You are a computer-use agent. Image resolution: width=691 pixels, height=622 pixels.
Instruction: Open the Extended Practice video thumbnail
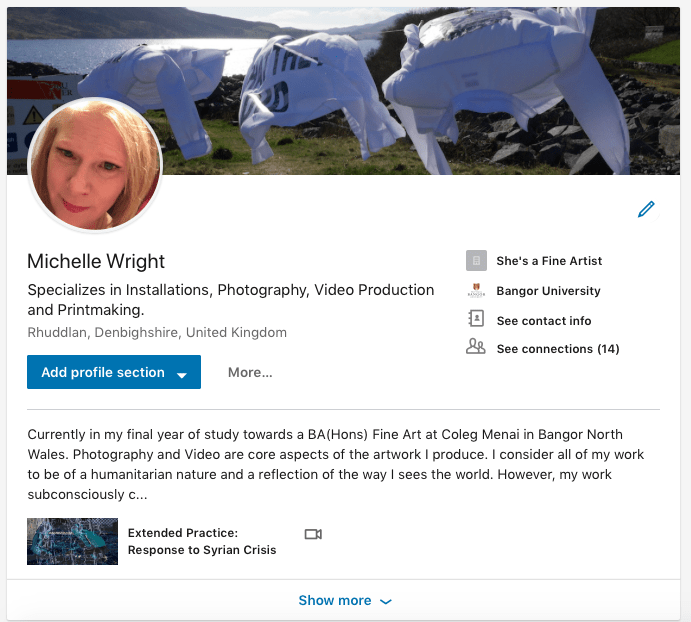[x=72, y=541]
